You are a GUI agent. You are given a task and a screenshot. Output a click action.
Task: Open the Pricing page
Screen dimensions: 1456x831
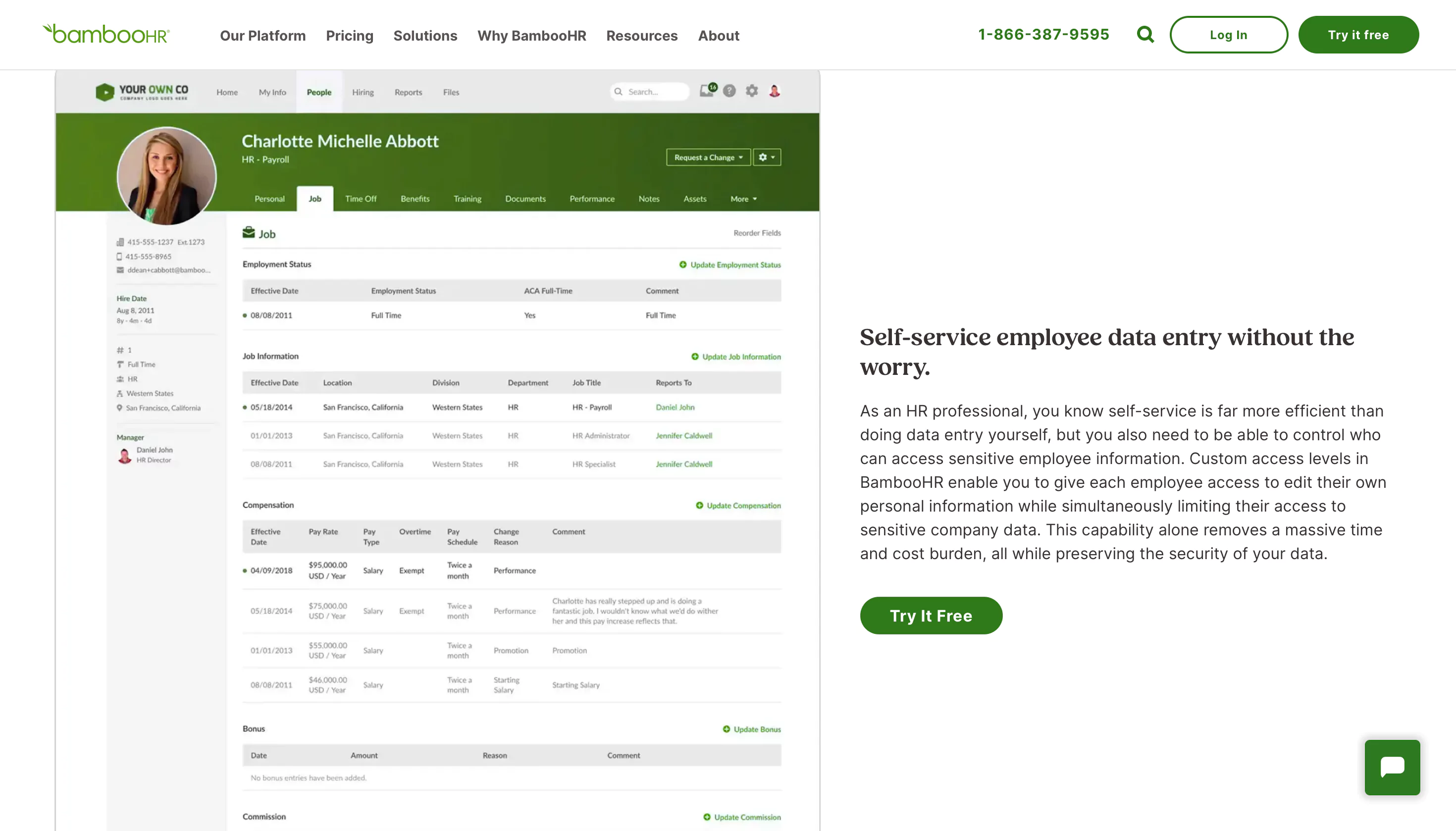point(349,35)
